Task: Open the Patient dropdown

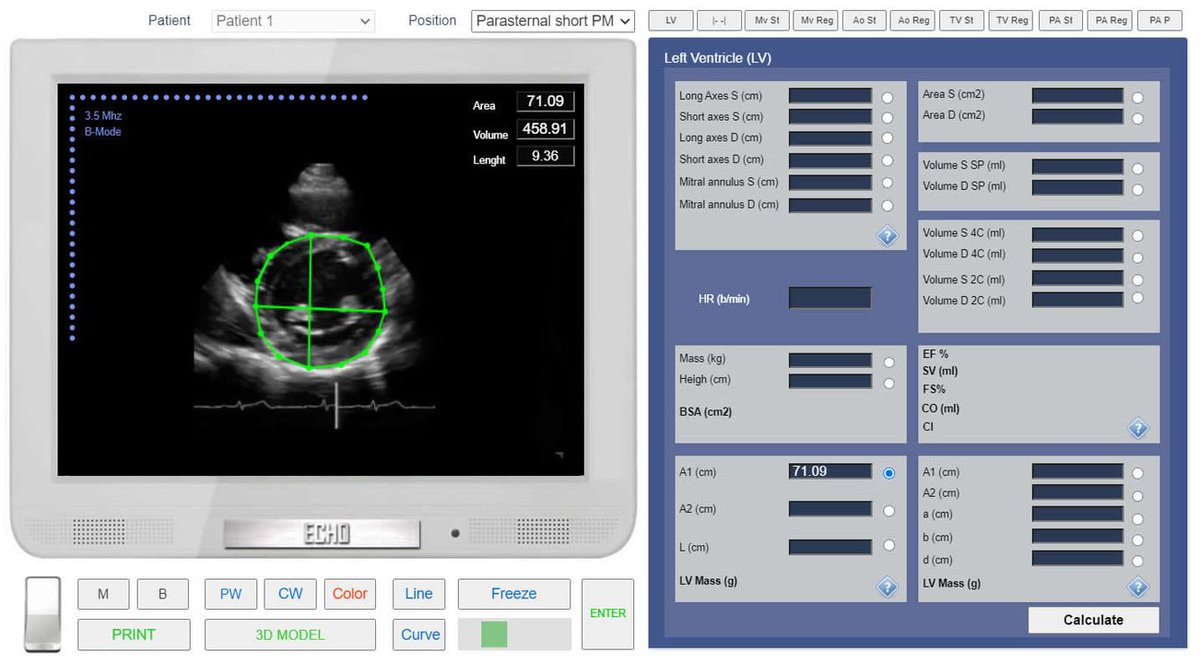Action: [x=293, y=21]
